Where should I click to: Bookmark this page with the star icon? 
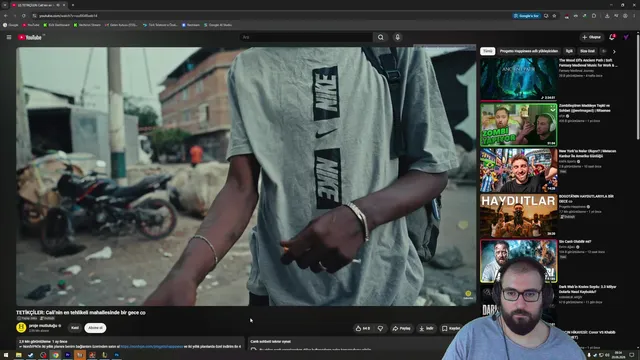(x=554, y=16)
